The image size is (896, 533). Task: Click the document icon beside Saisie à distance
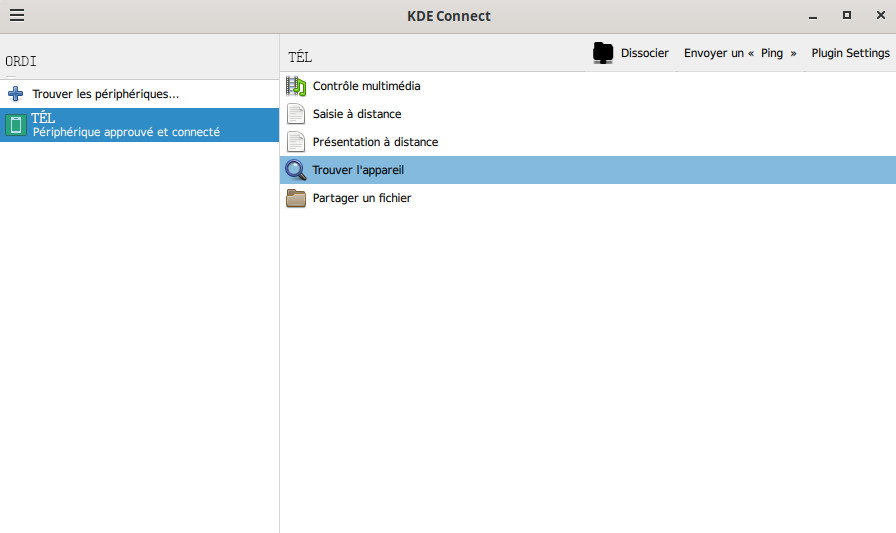[296, 114]
